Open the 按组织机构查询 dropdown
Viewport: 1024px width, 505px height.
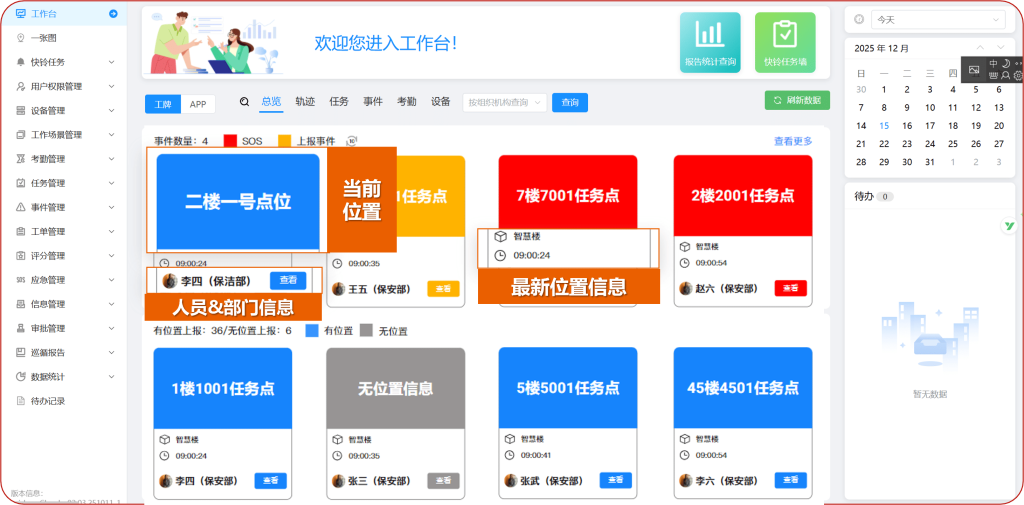[505, 102]
